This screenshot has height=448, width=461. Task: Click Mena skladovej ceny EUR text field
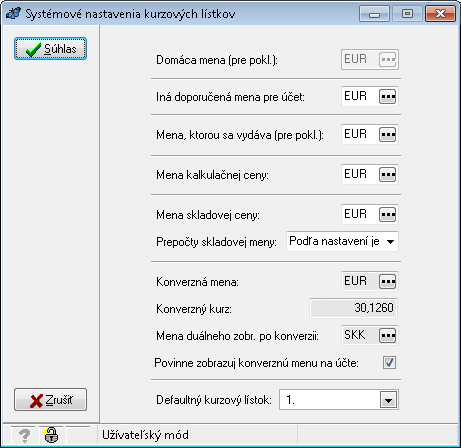pos(360,215)
